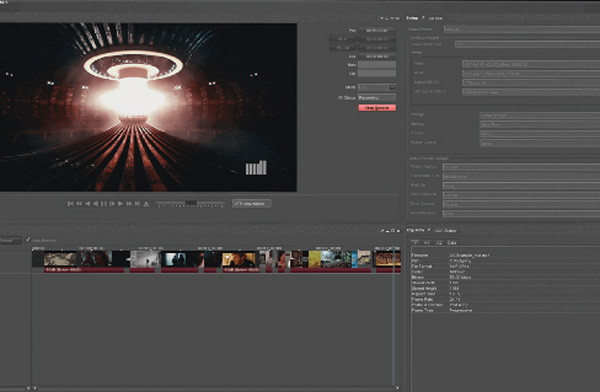Click the eject icon in the transport bar
The image size is (600, 392).
click(x=146, y=204)
